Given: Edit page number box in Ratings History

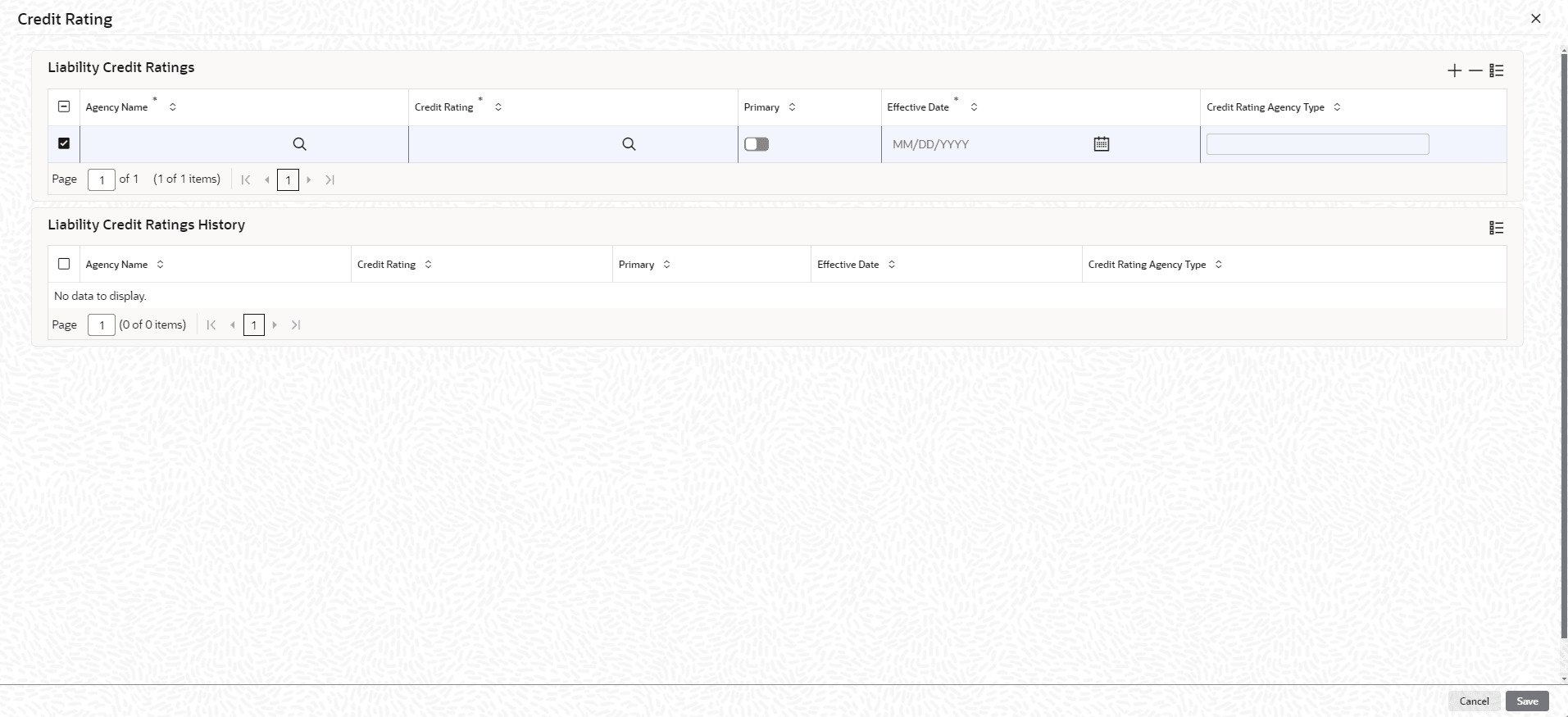Looking at the screenshot, I should tap(102, 325).
